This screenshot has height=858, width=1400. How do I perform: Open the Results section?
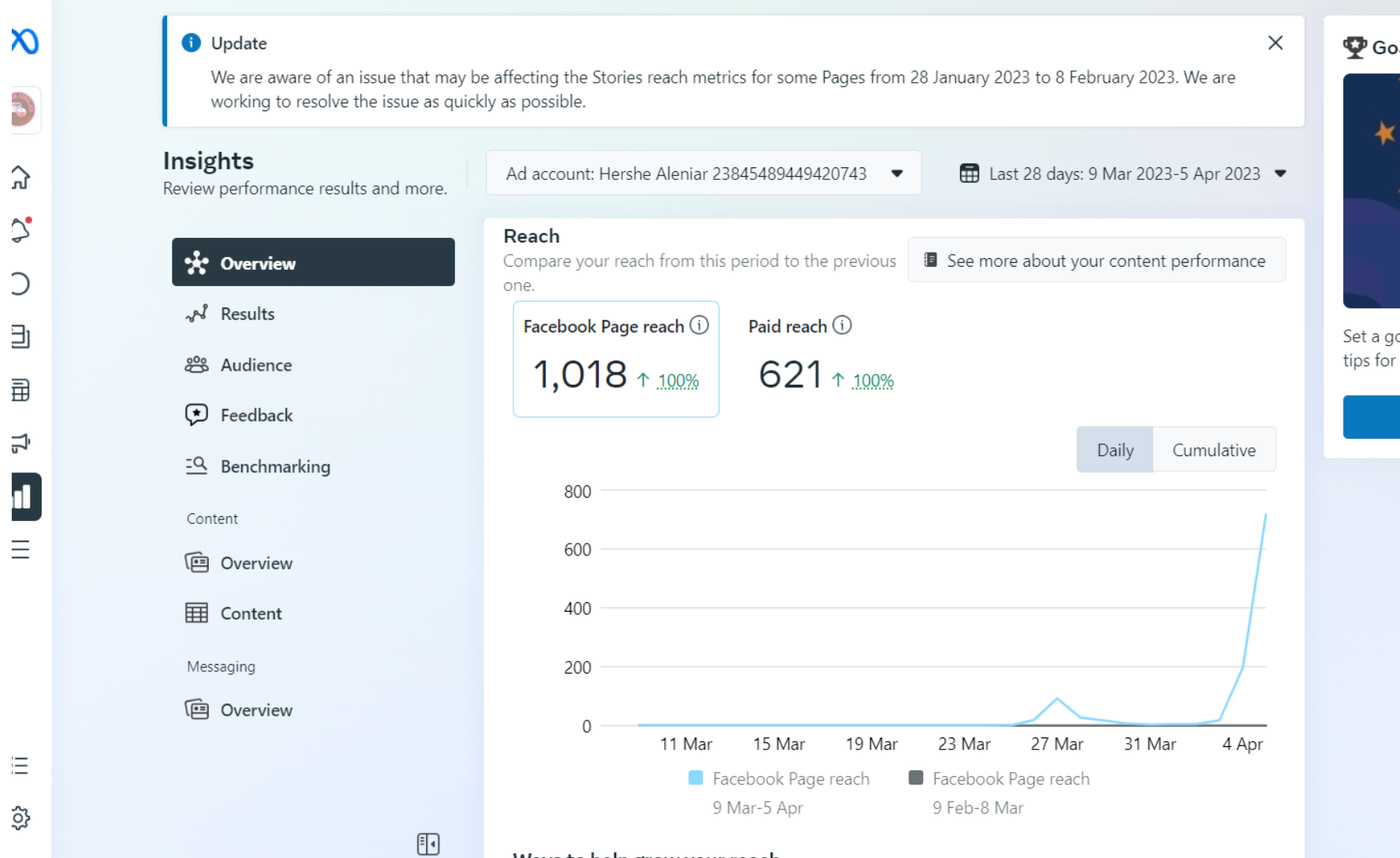pos(247,314)
